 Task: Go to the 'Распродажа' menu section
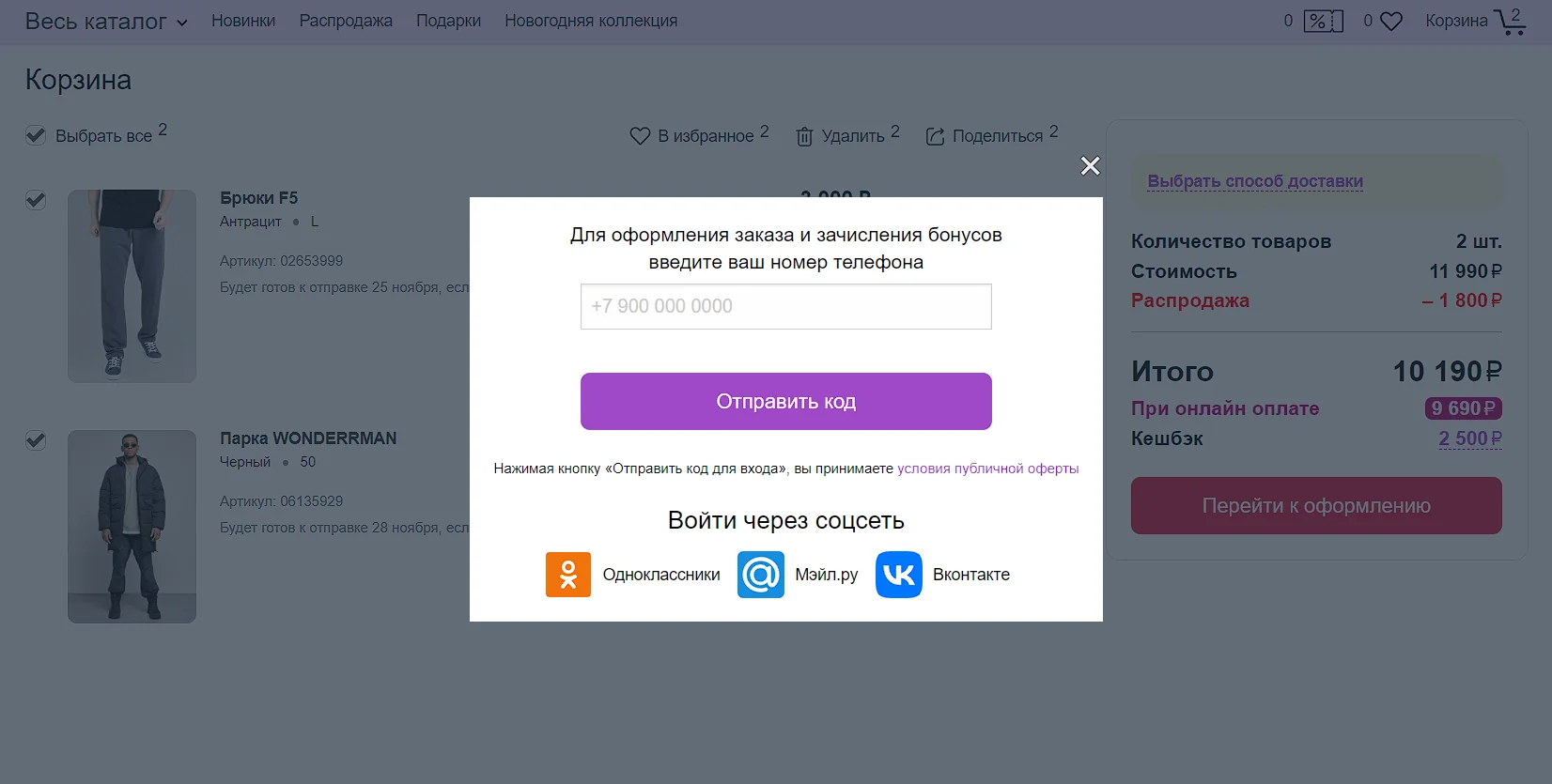[x=346, y=21]
